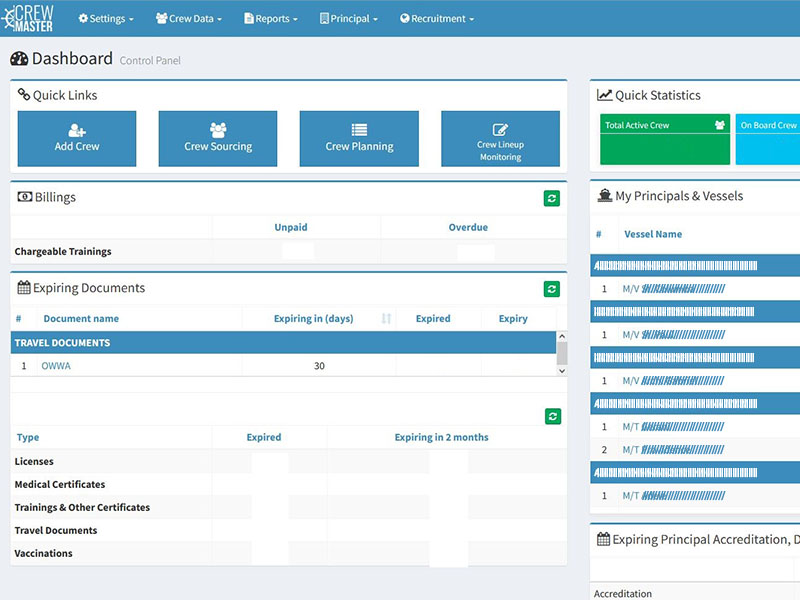Open the Crew Data dropdown menu
The width and height of the screenshot is (800, 600).
tap(189, 18)
